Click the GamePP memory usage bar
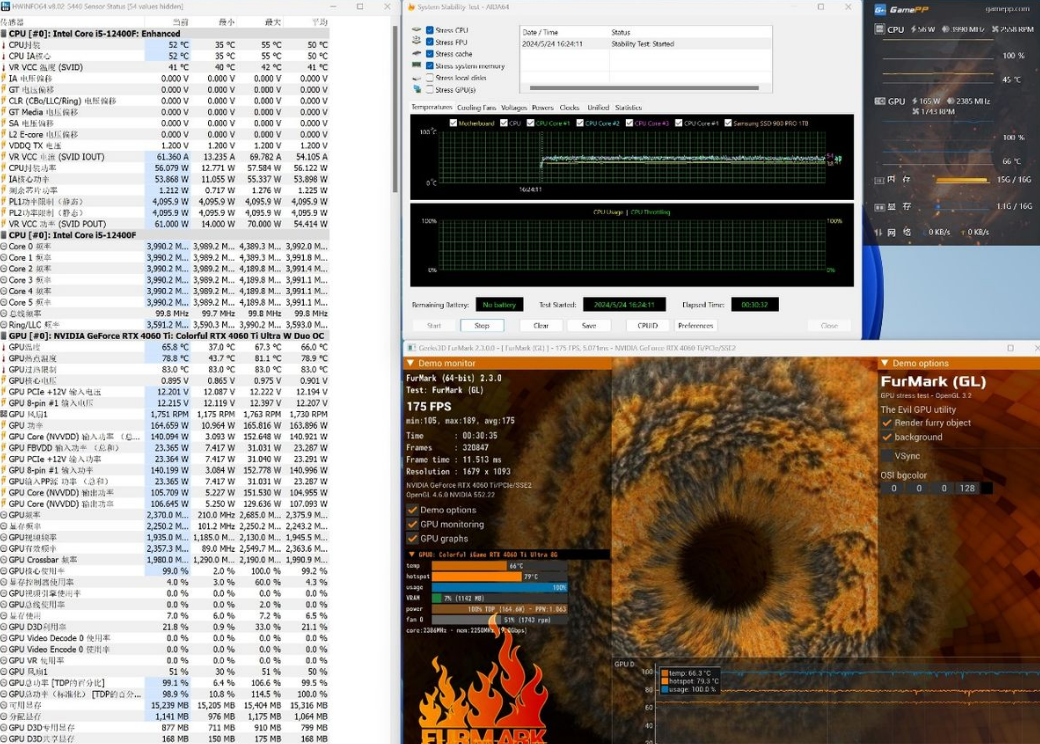This screenshot has height=744, width=1040. point(964,180)
